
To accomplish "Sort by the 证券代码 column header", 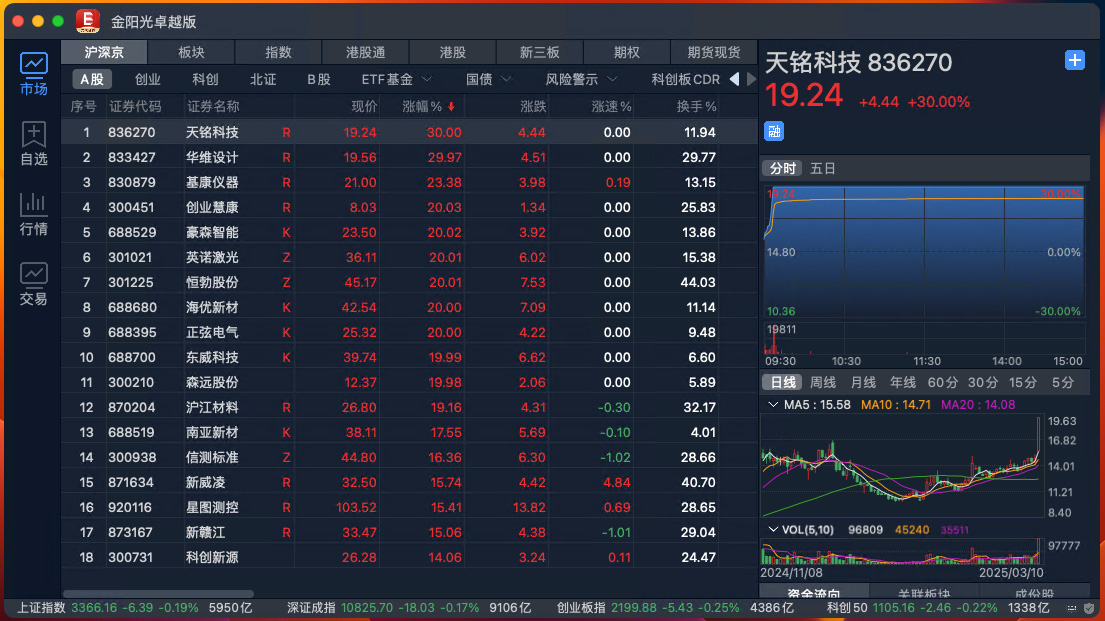I will (x=135, y=106).
